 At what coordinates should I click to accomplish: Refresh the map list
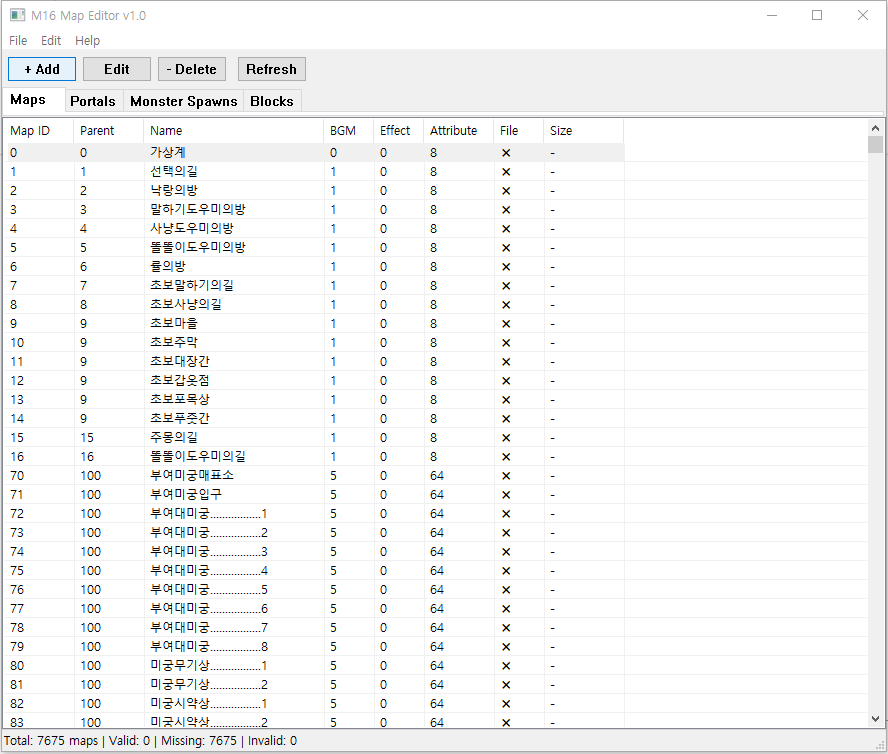[271, 69]
